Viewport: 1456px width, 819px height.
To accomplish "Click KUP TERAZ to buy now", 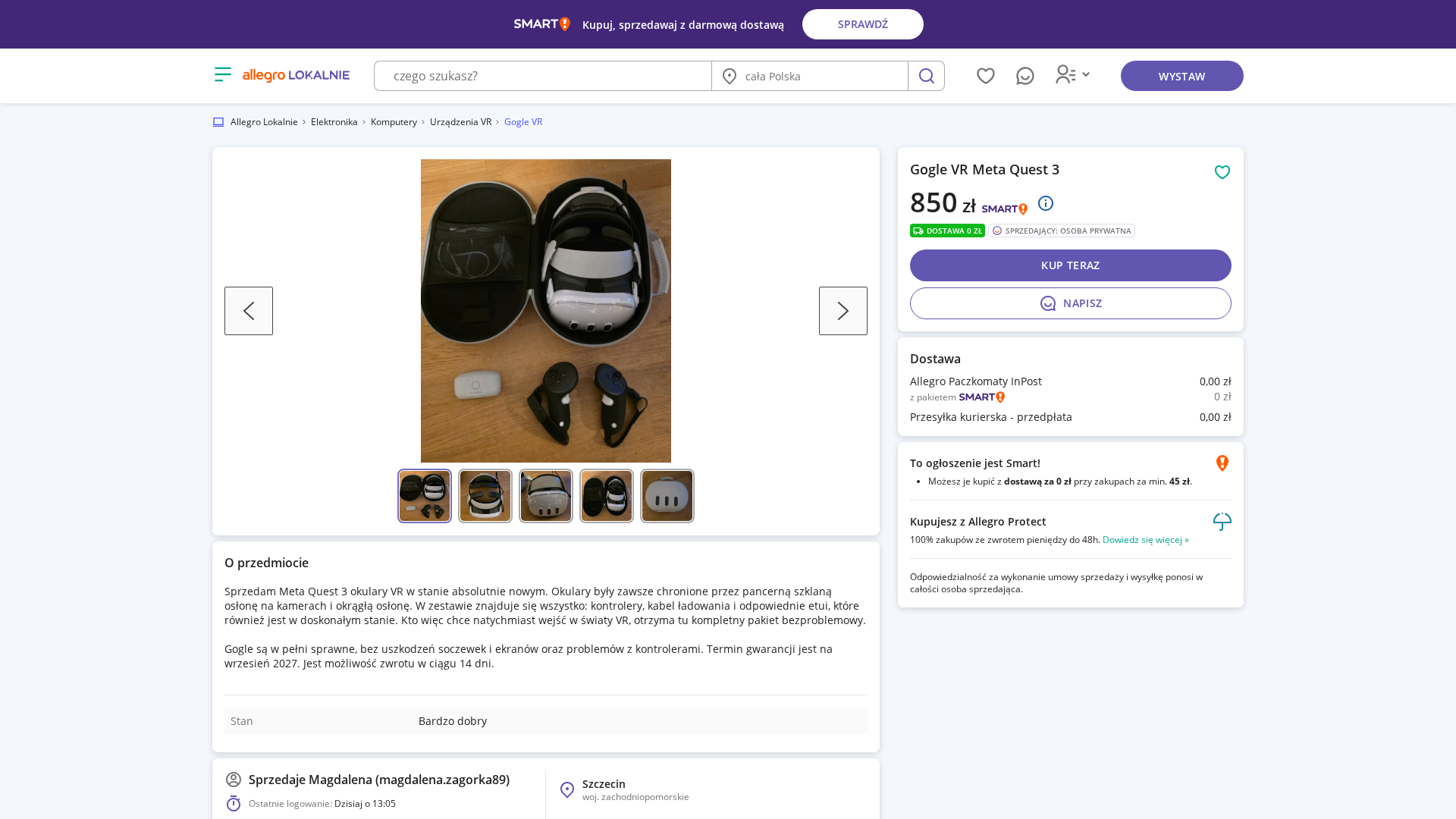I will pyautogui.click(x=1071, y=265).
